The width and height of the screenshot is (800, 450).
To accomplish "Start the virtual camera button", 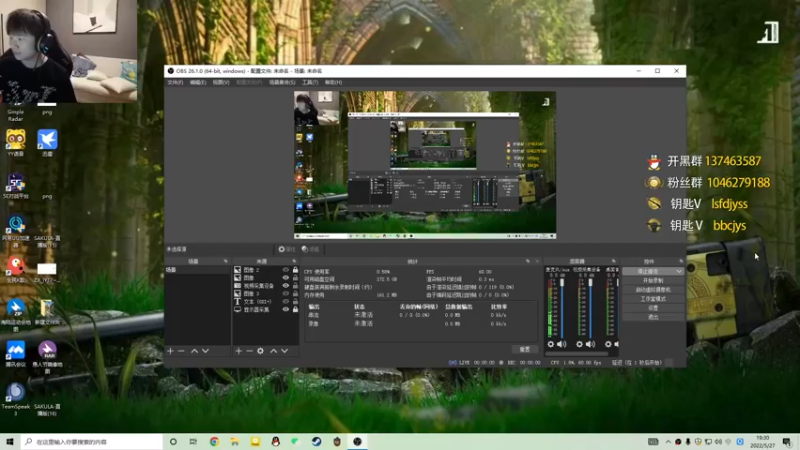I will tap(653, 290).
